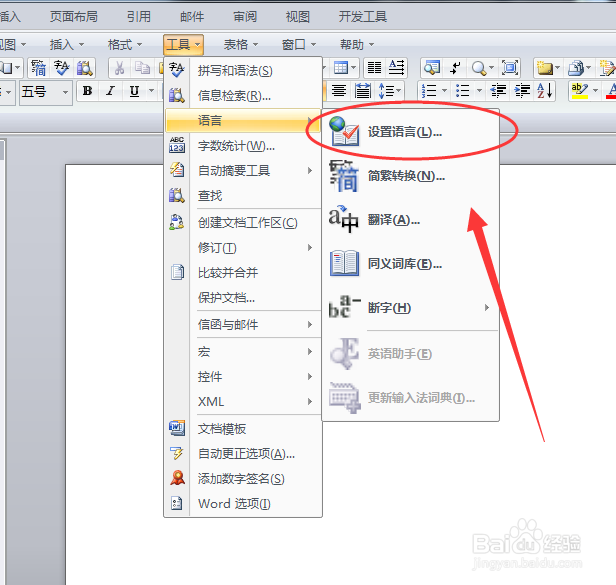The width and height of the screenshot is (616, 585).
Task: Open the 开发工具 ribbon tab
Action: tap(363, 17)
